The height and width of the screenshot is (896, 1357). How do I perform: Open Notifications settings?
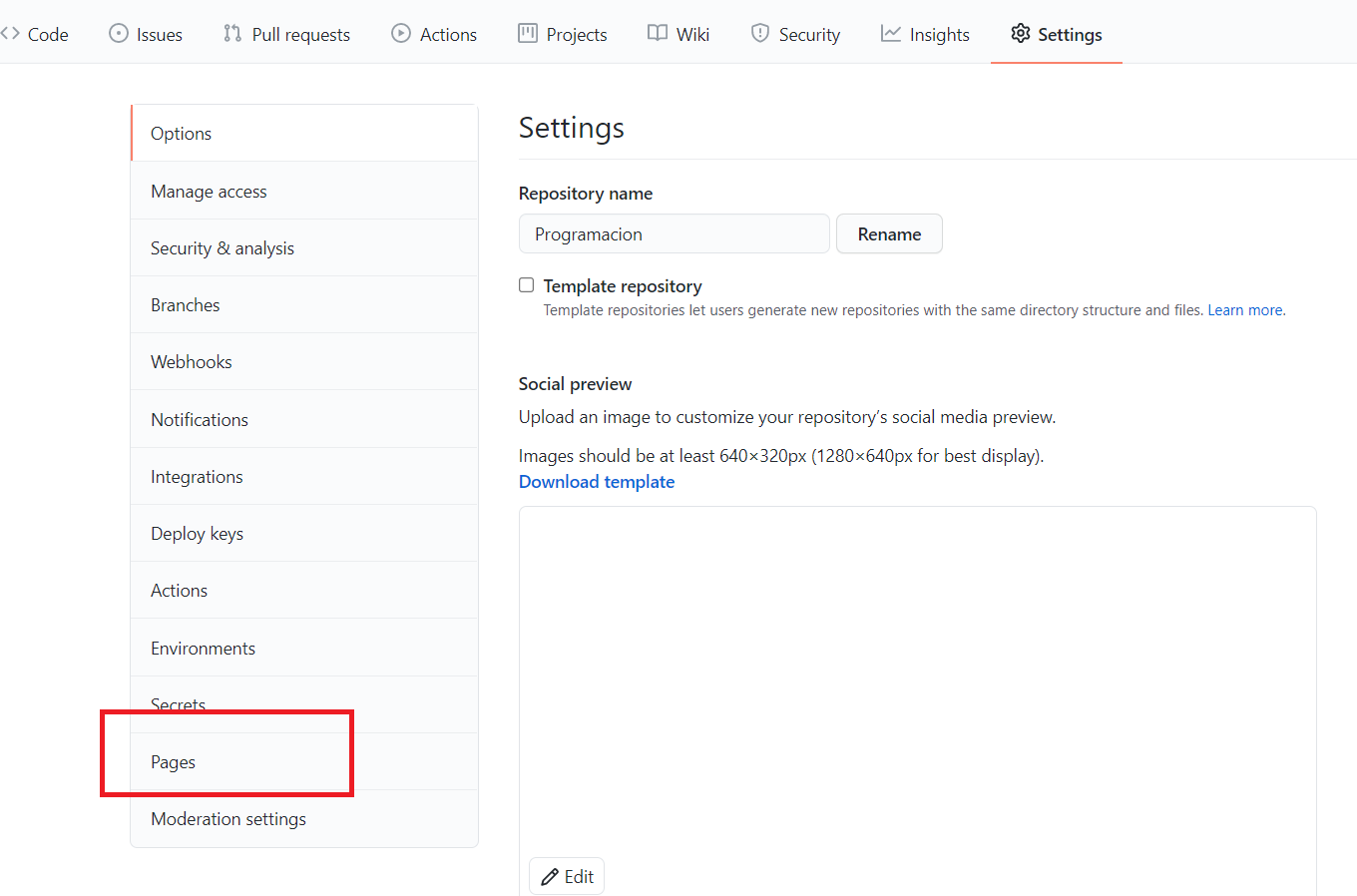coord(304,419)
